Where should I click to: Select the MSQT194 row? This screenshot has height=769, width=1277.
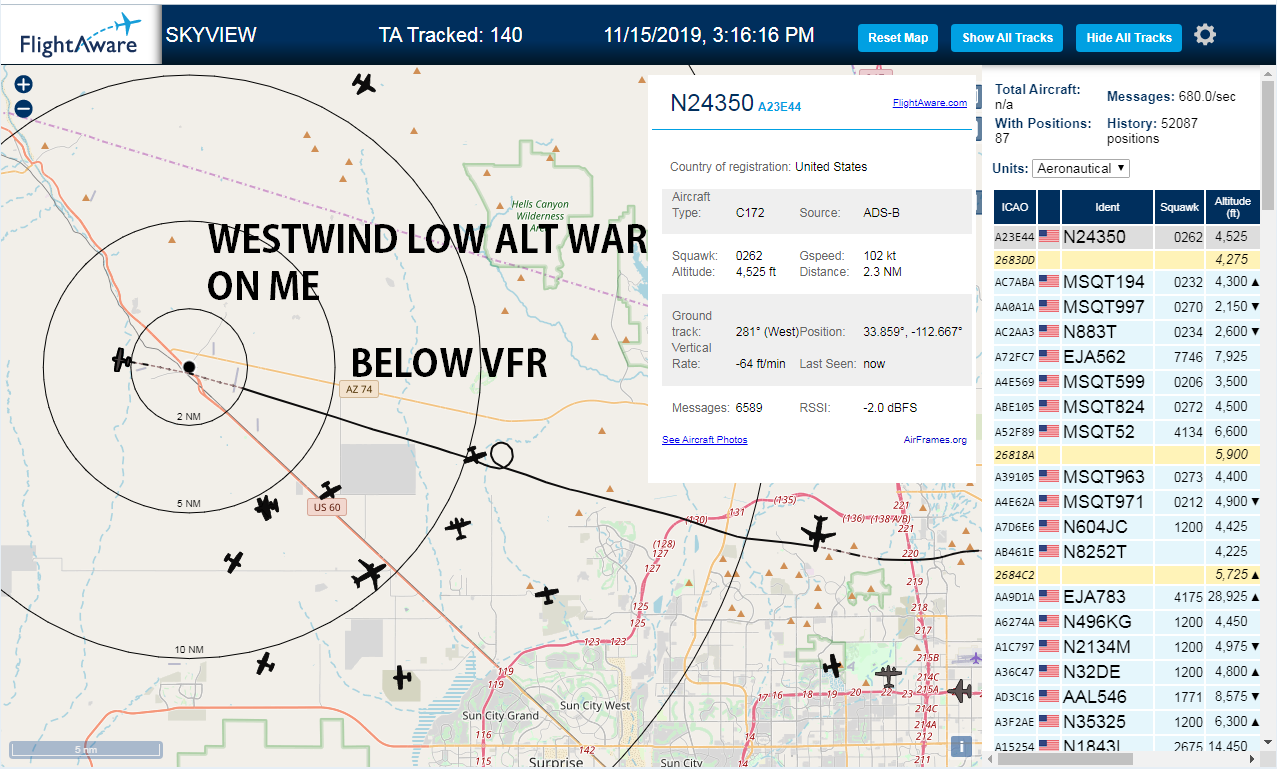click(x=1126, y=282)
